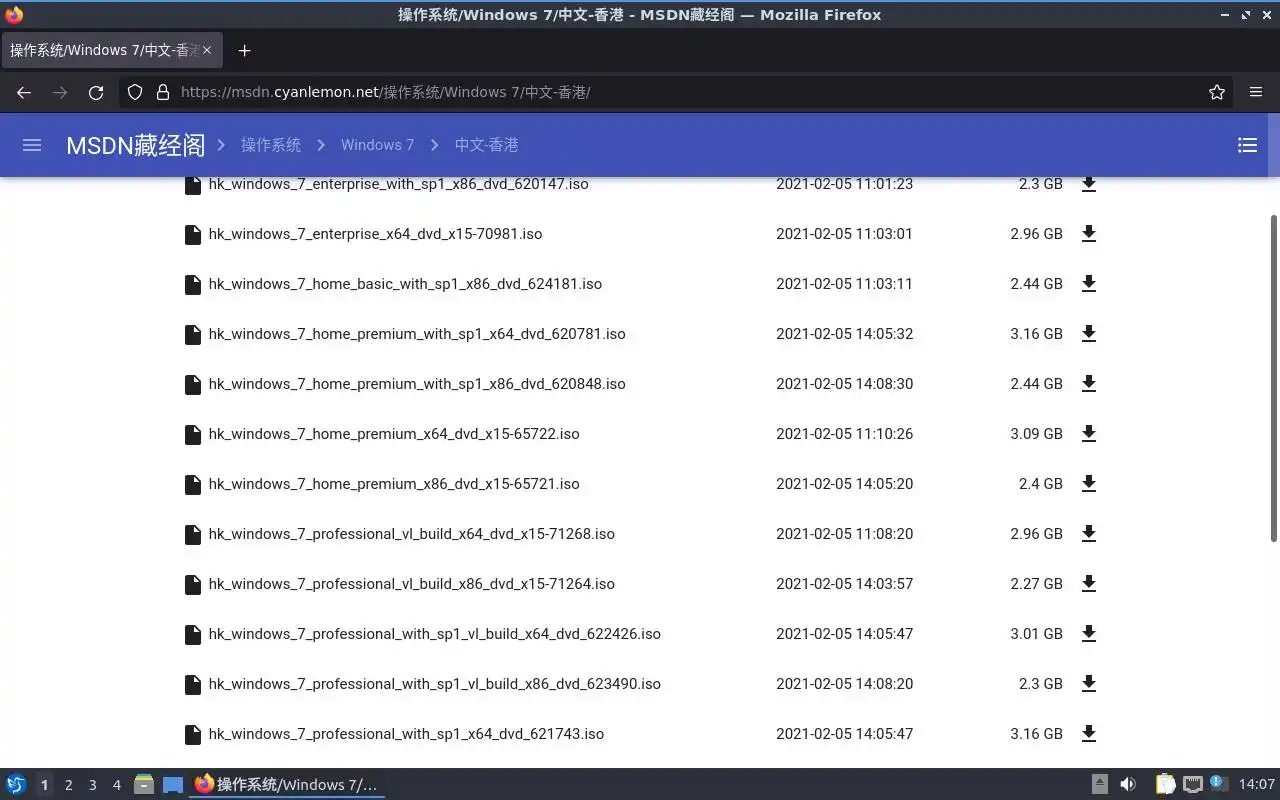Open file manager from taskbar
Viewport: 1280px width, 800px height.
(x=144, y=785)
